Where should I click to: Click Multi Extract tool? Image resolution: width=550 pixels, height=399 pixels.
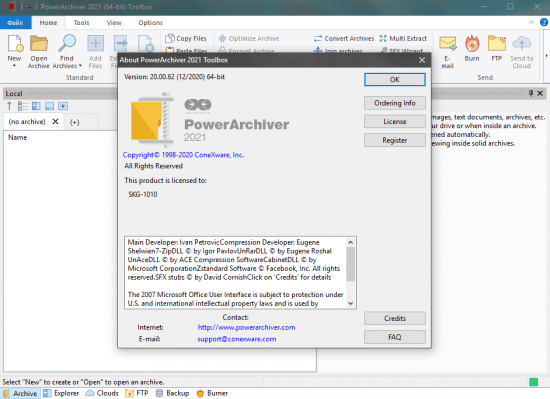[403, 38]
